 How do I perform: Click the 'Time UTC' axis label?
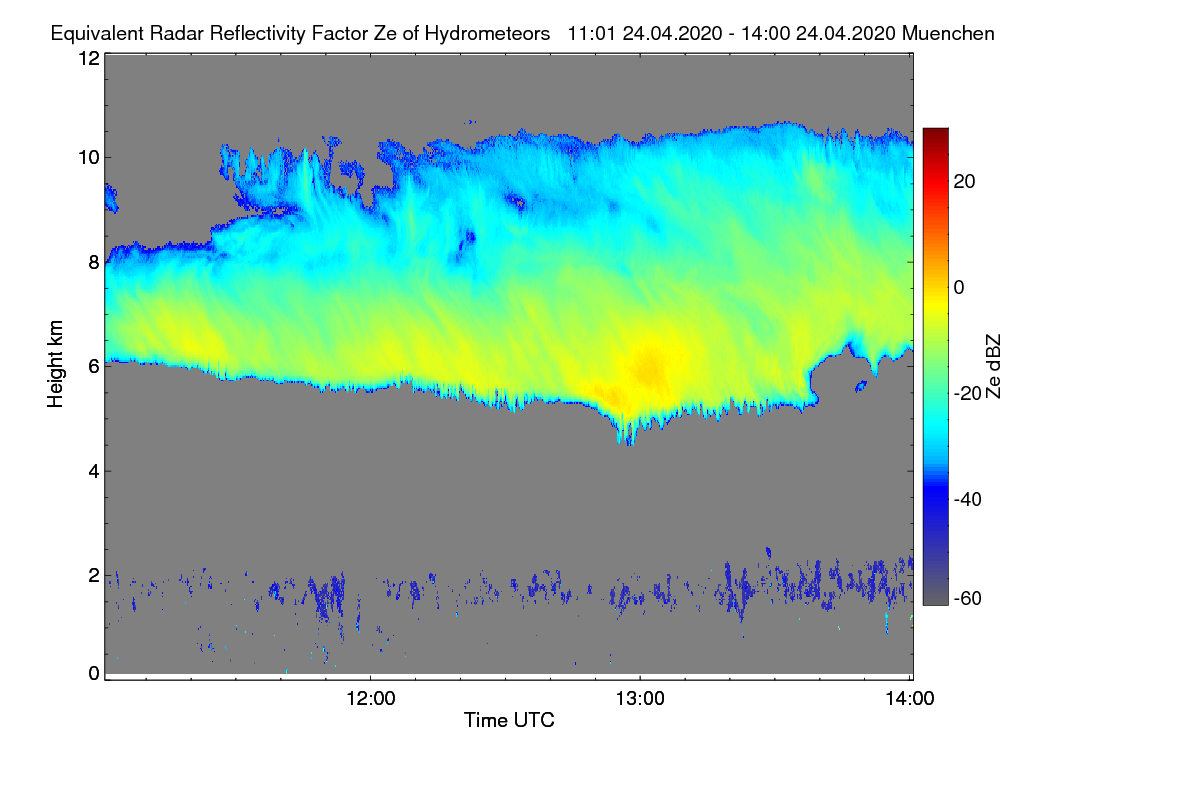click(x=509, y=719)
